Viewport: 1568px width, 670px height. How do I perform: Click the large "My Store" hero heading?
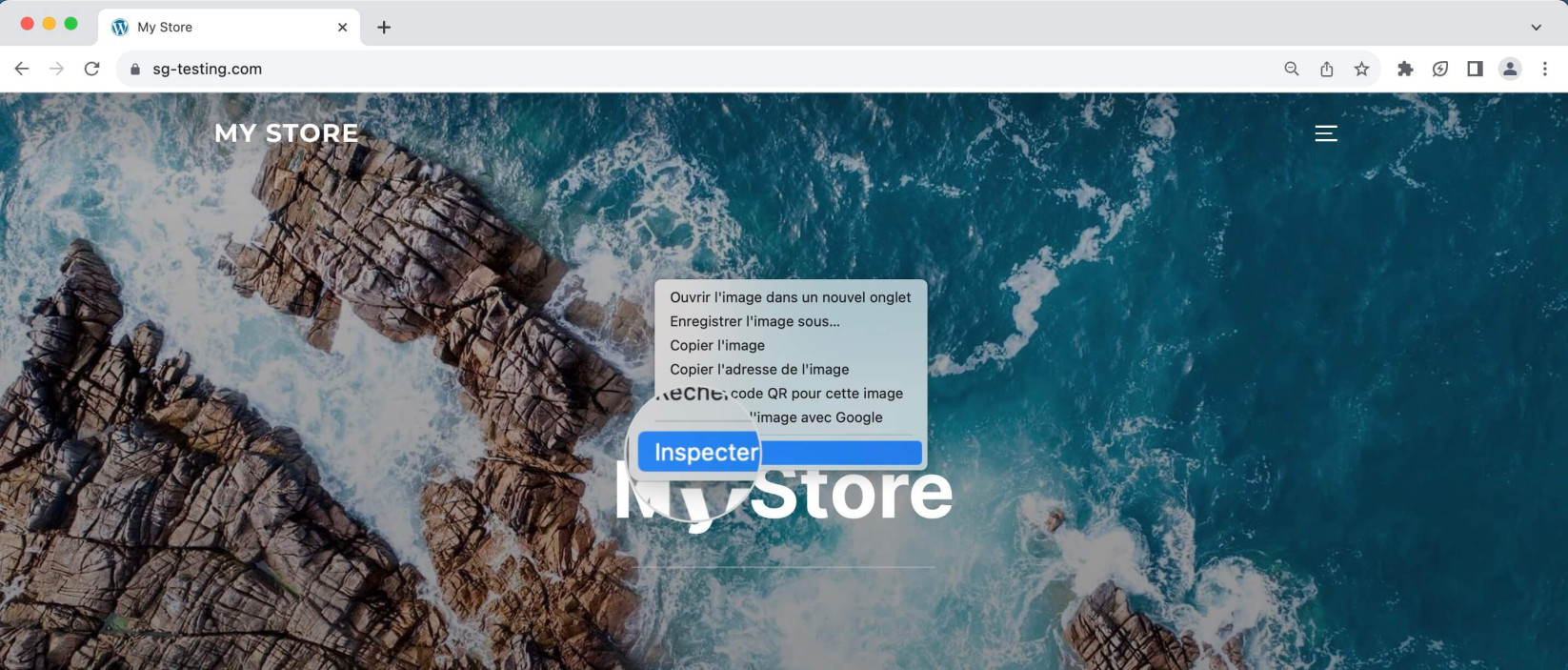(x=783, y=493)
